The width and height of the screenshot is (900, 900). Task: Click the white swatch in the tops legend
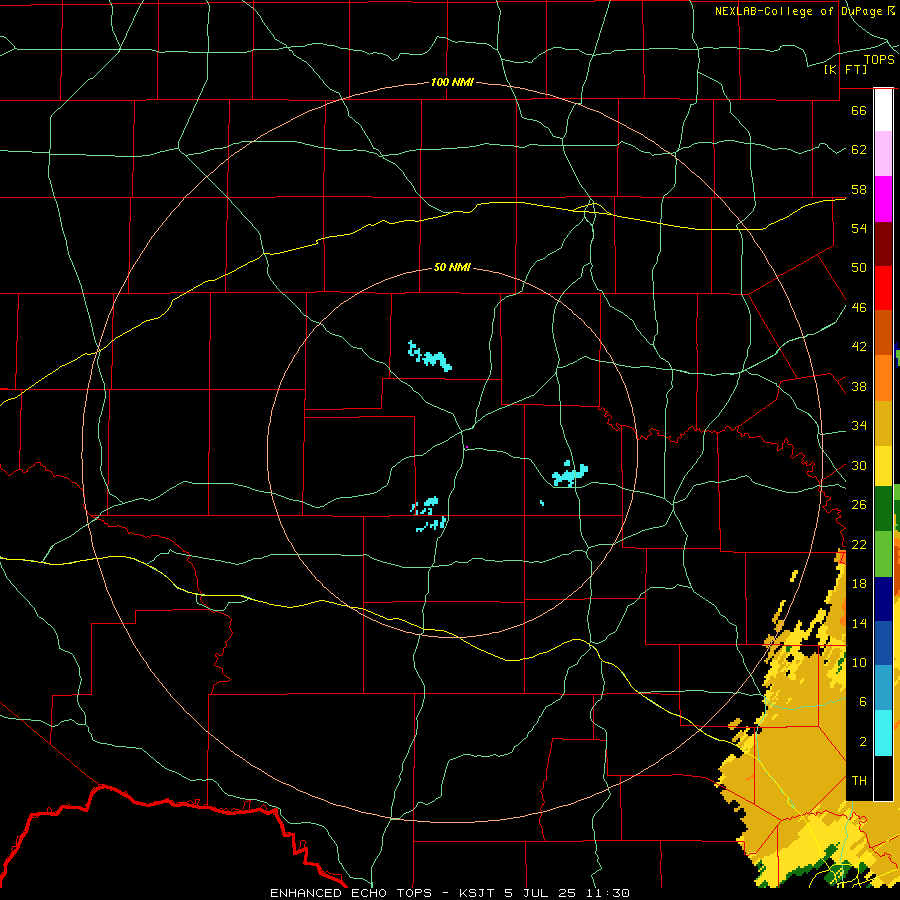click(883, 110)
